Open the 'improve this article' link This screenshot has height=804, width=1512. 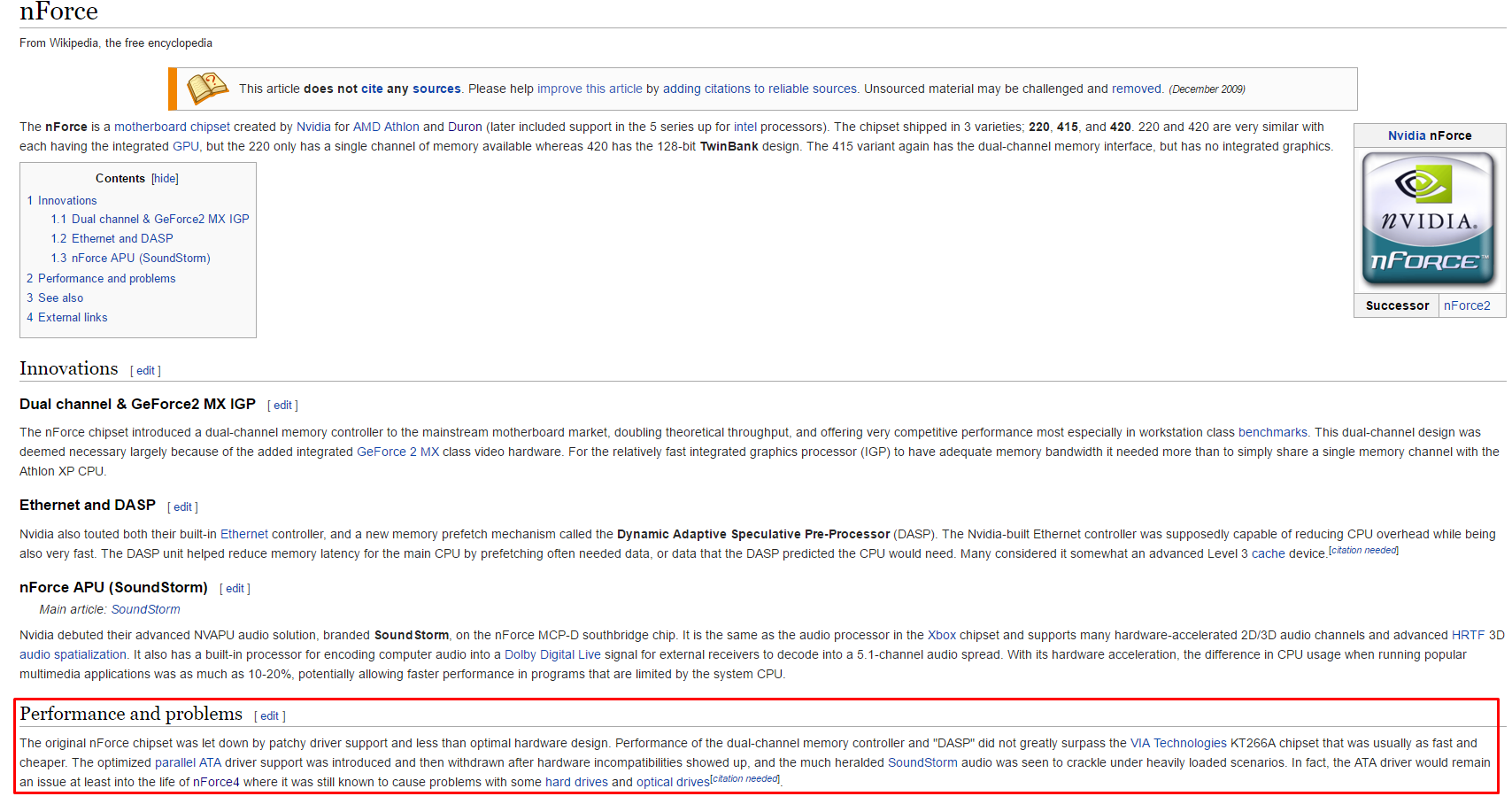(590, 89)
